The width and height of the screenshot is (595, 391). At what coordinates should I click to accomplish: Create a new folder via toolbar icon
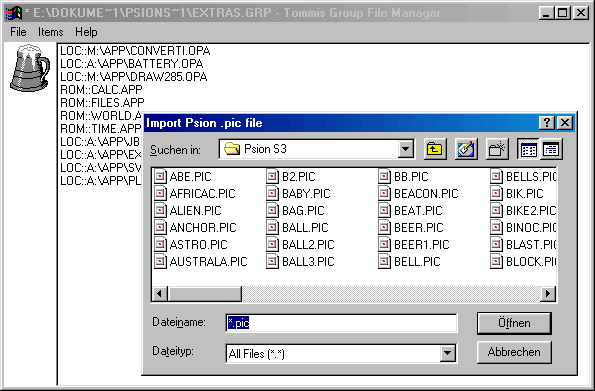click(x=497, y=149)
